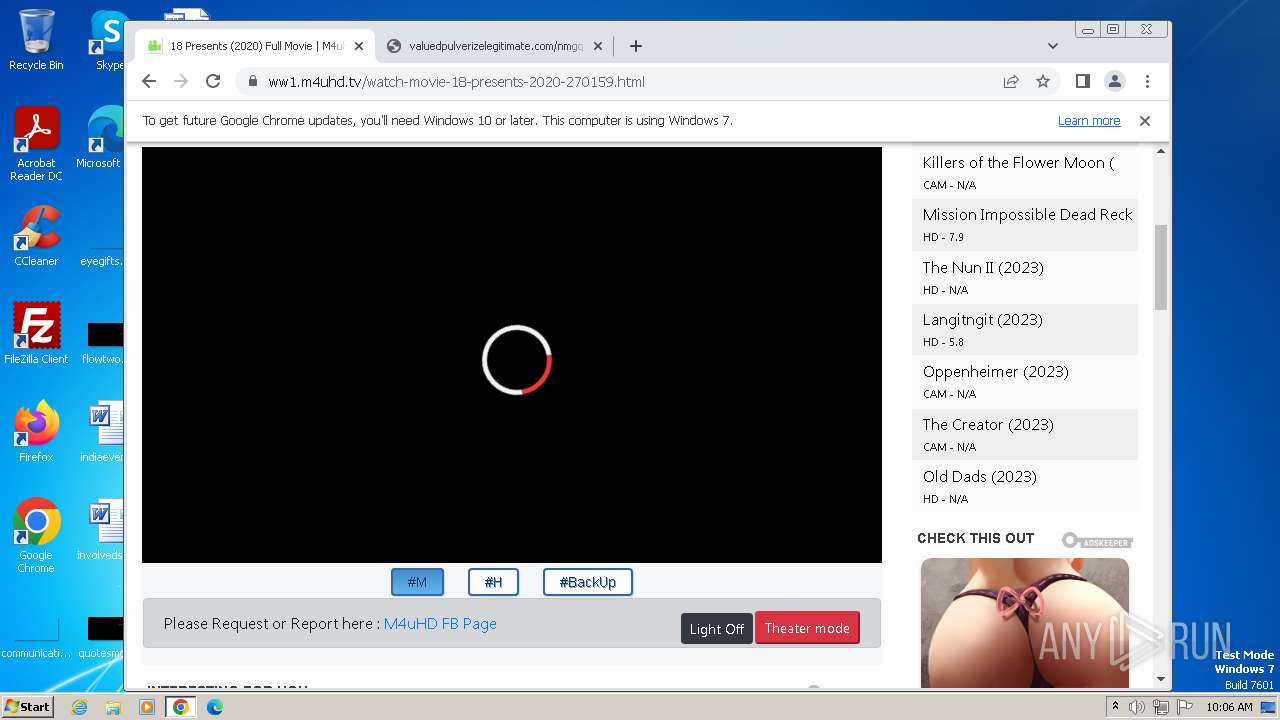Select the #BackUp server button

(588, 582)
